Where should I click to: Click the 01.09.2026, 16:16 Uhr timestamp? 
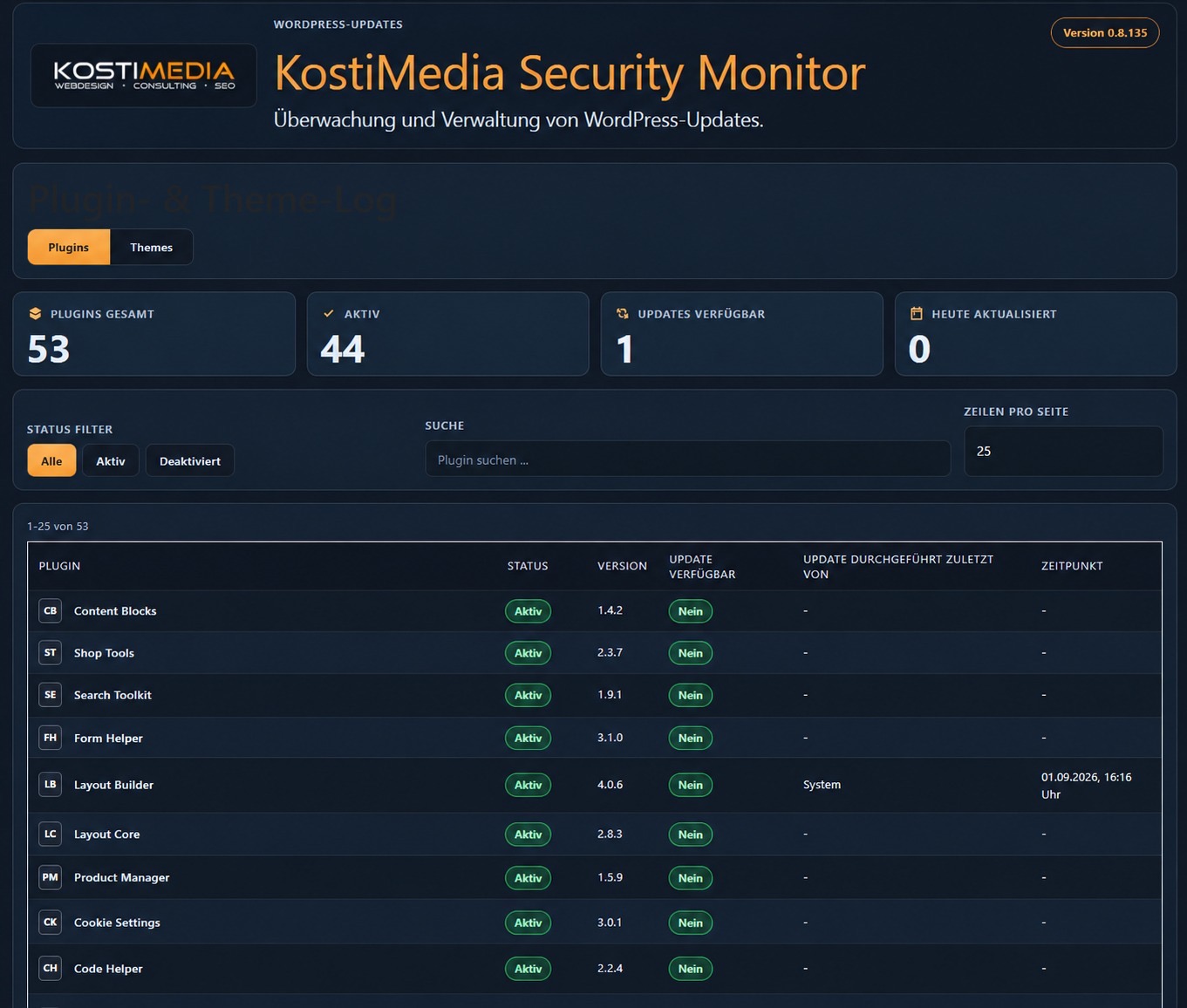(x=1087, y=786)
